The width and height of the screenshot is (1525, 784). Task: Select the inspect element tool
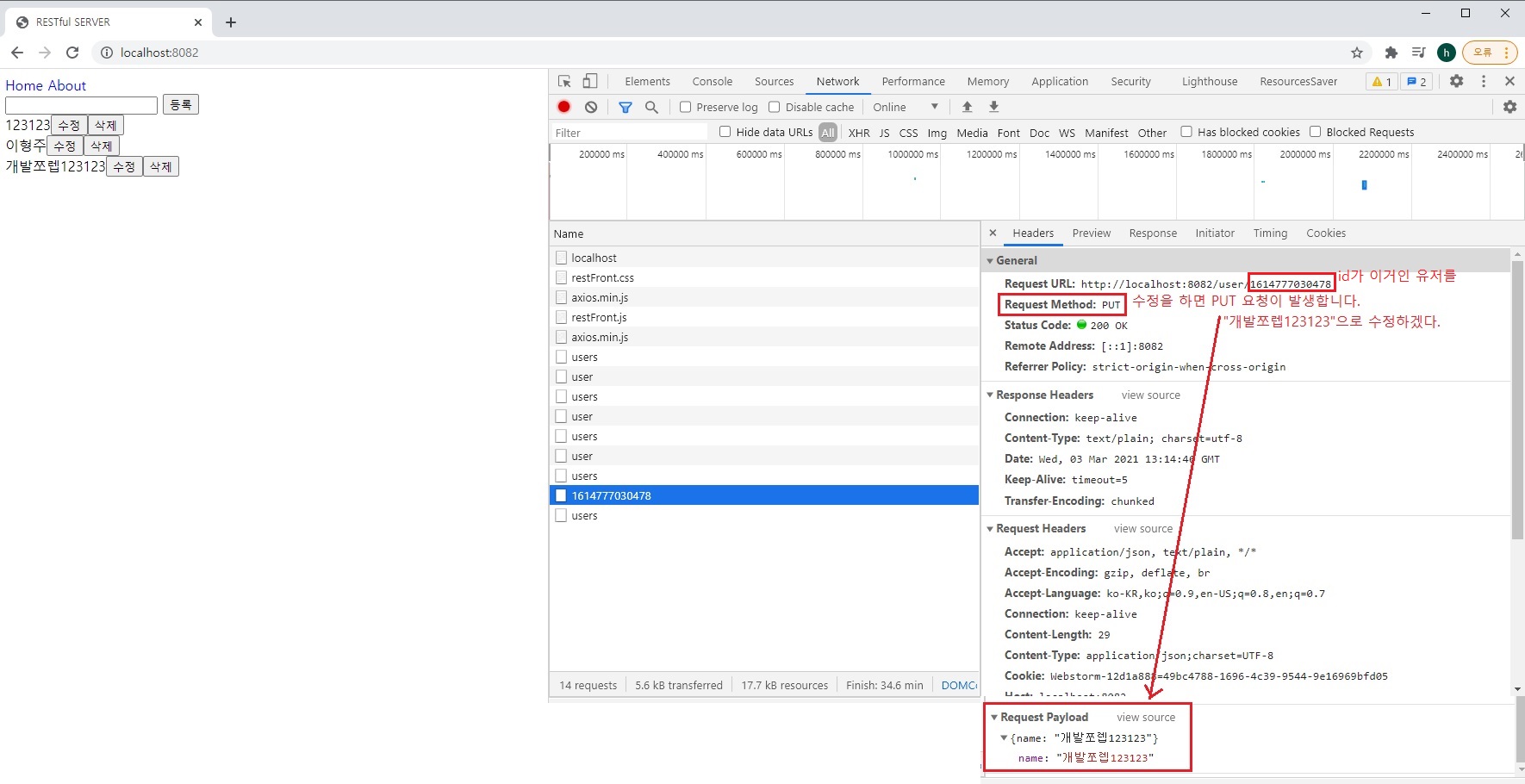coord(564,81)
